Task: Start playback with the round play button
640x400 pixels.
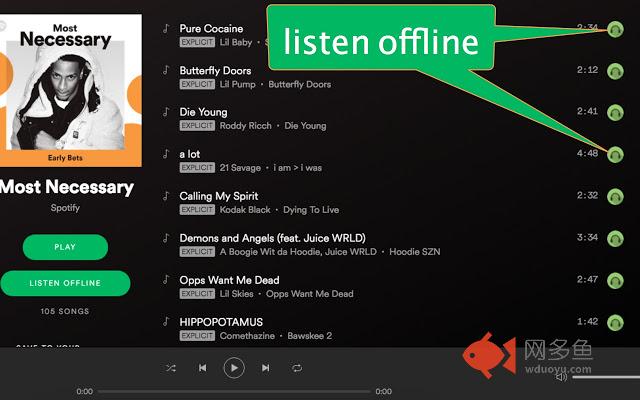Action: [234, 368]
